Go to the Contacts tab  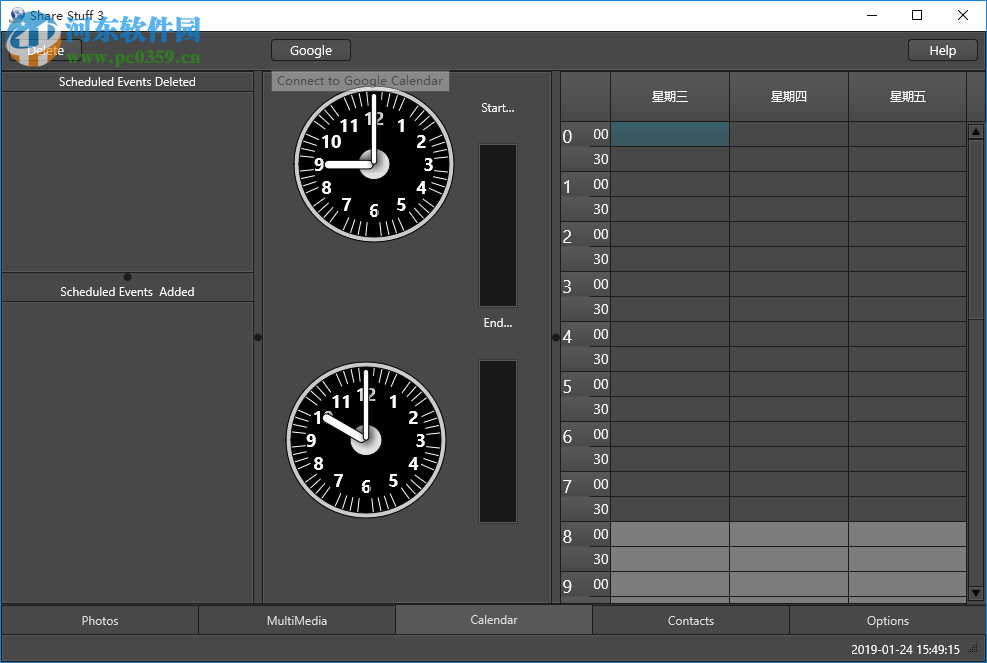coord(691,620)
